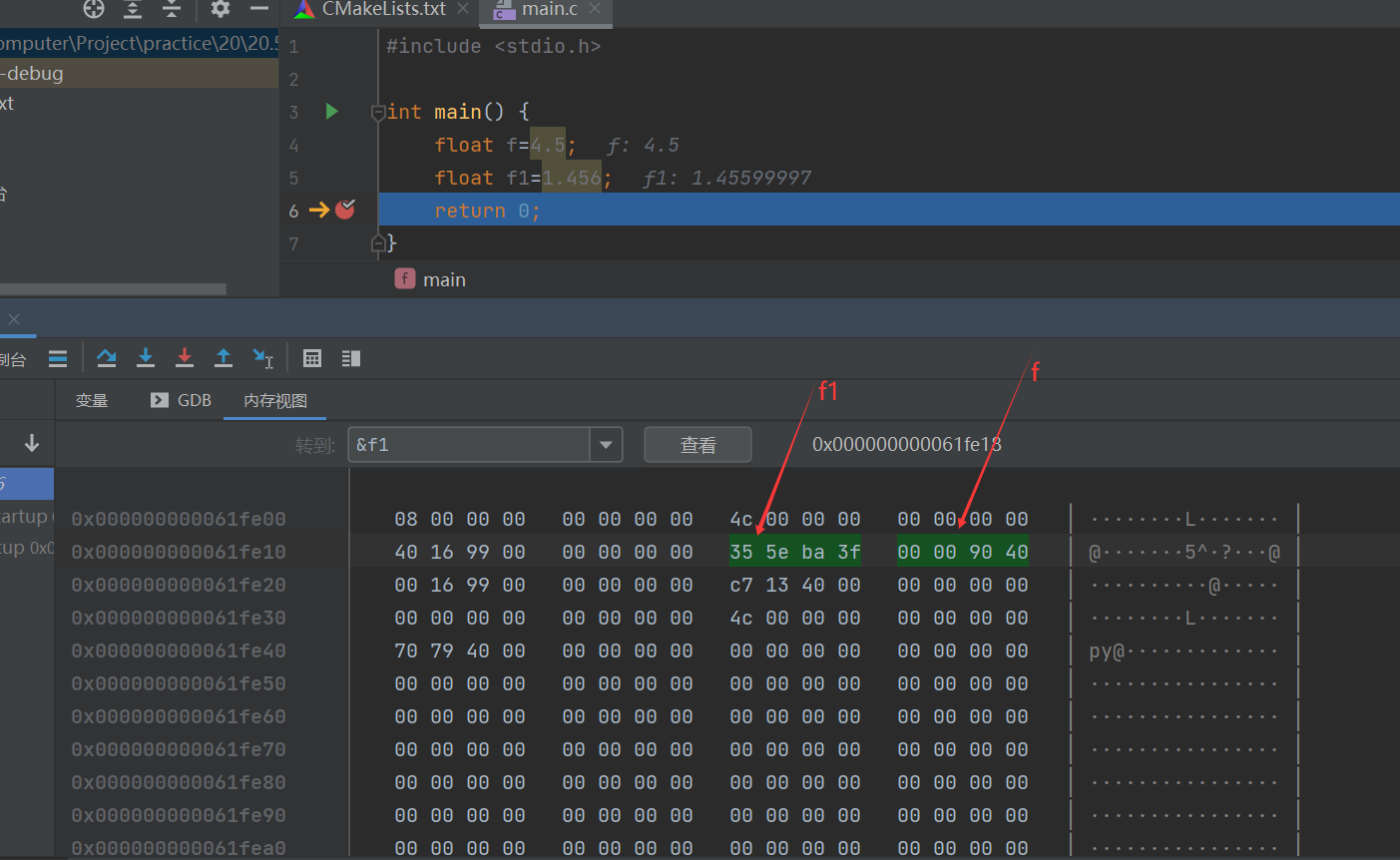Click memory row address 0x000000000061fe20
This screenshot has height=860, width=1400.
point(179,585)
